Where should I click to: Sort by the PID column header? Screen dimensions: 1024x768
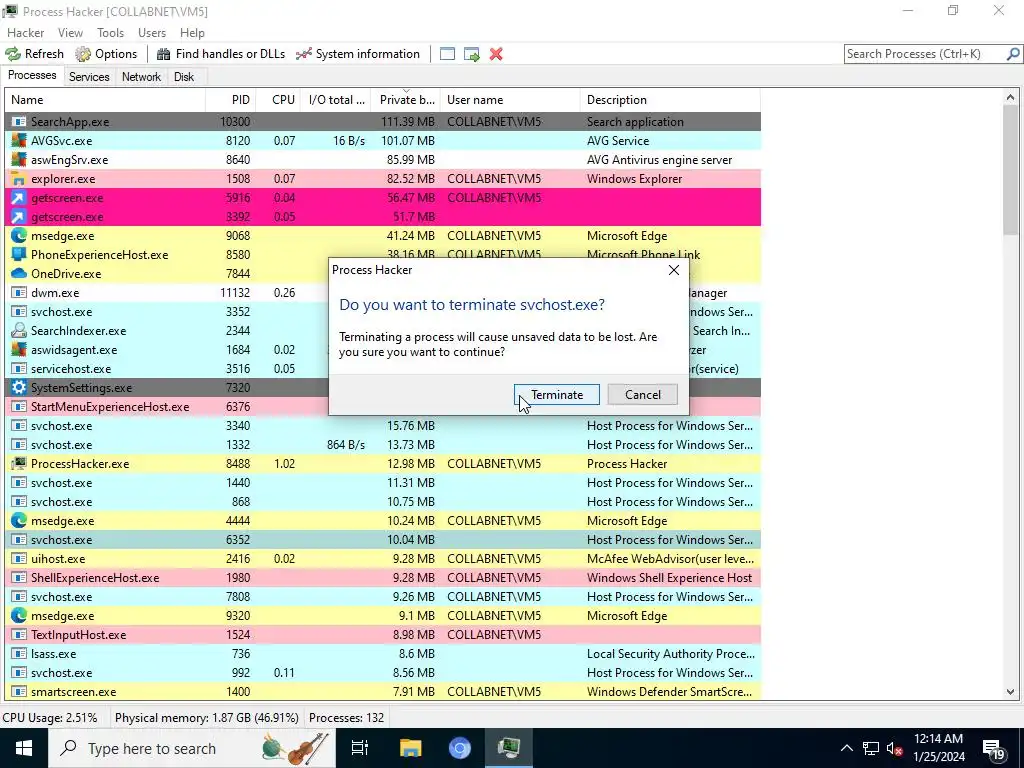(x=230, y=100)
